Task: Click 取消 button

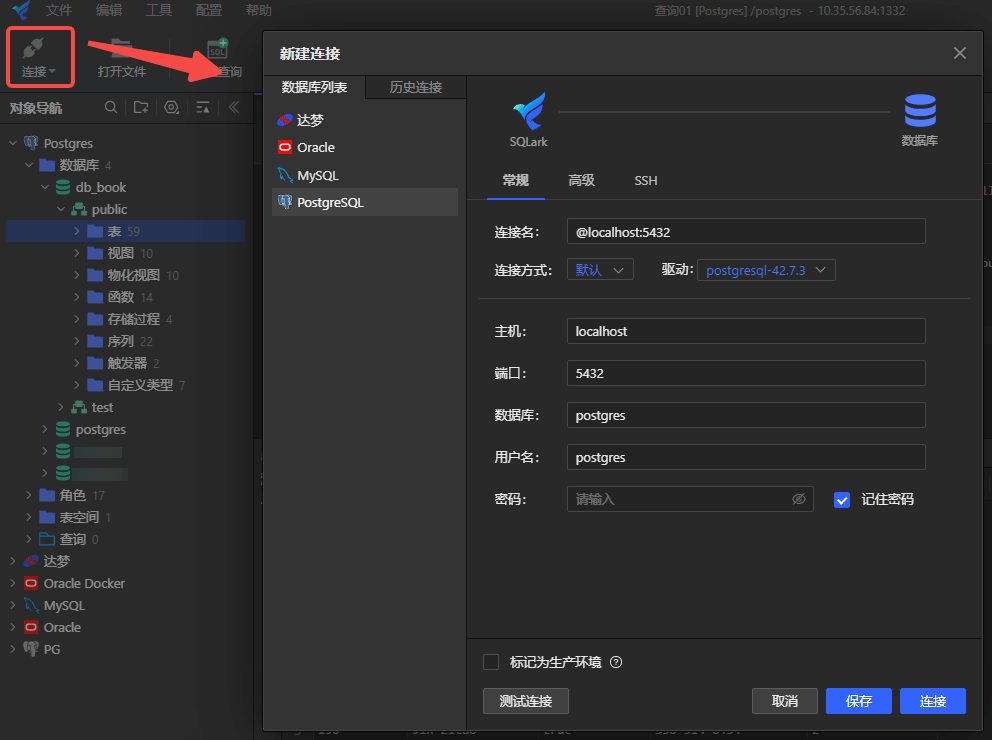Action: tap(784, 701)
